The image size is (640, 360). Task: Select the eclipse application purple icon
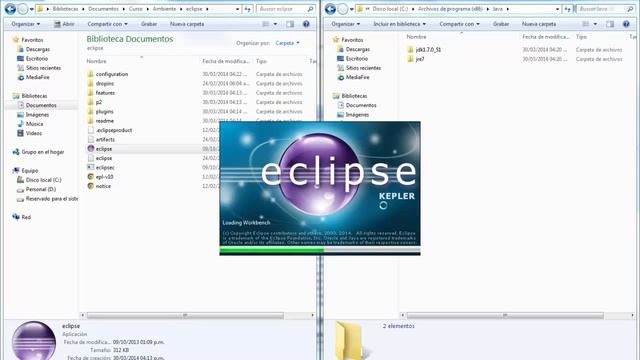pos(91,149)
